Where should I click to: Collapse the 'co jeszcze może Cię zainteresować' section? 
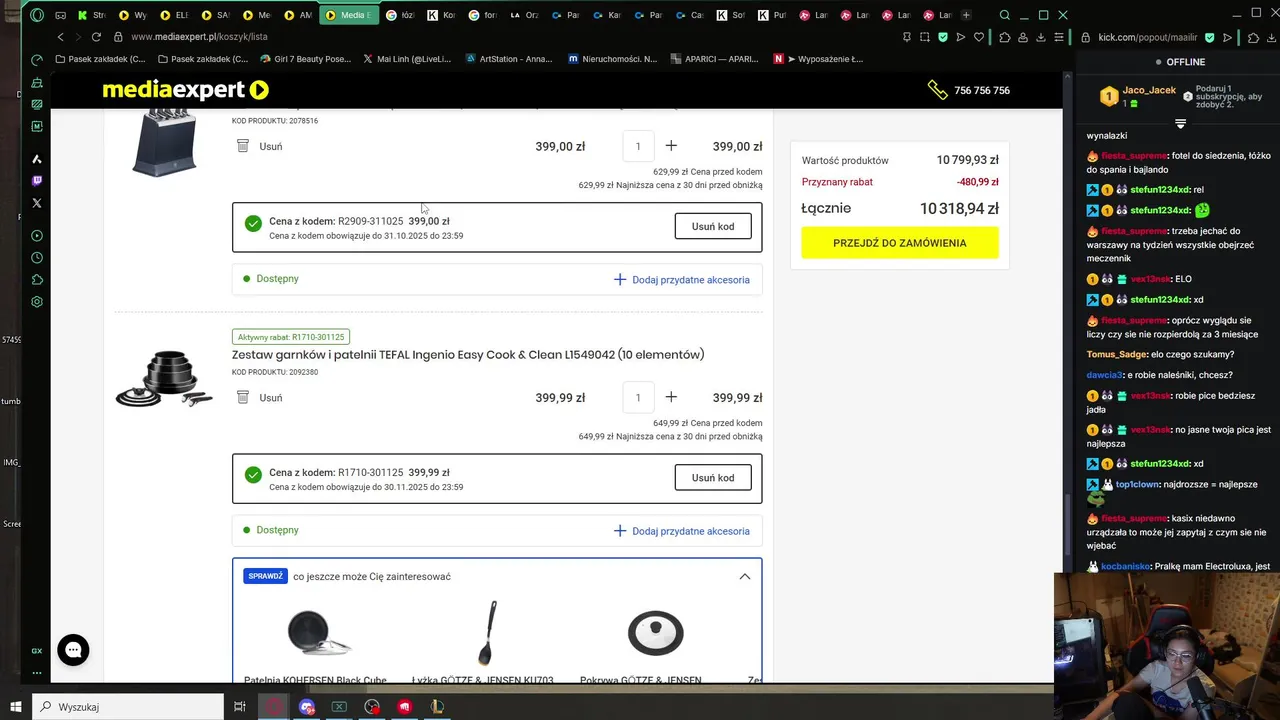[745, 576]
